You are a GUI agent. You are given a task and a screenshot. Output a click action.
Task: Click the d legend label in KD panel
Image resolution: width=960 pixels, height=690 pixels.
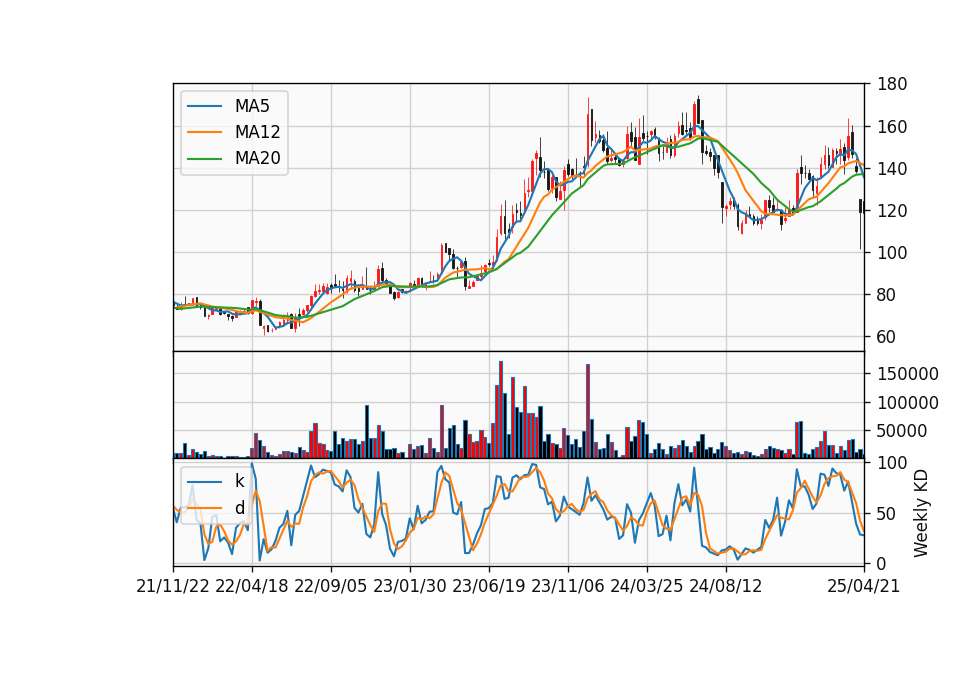[239, 508]
